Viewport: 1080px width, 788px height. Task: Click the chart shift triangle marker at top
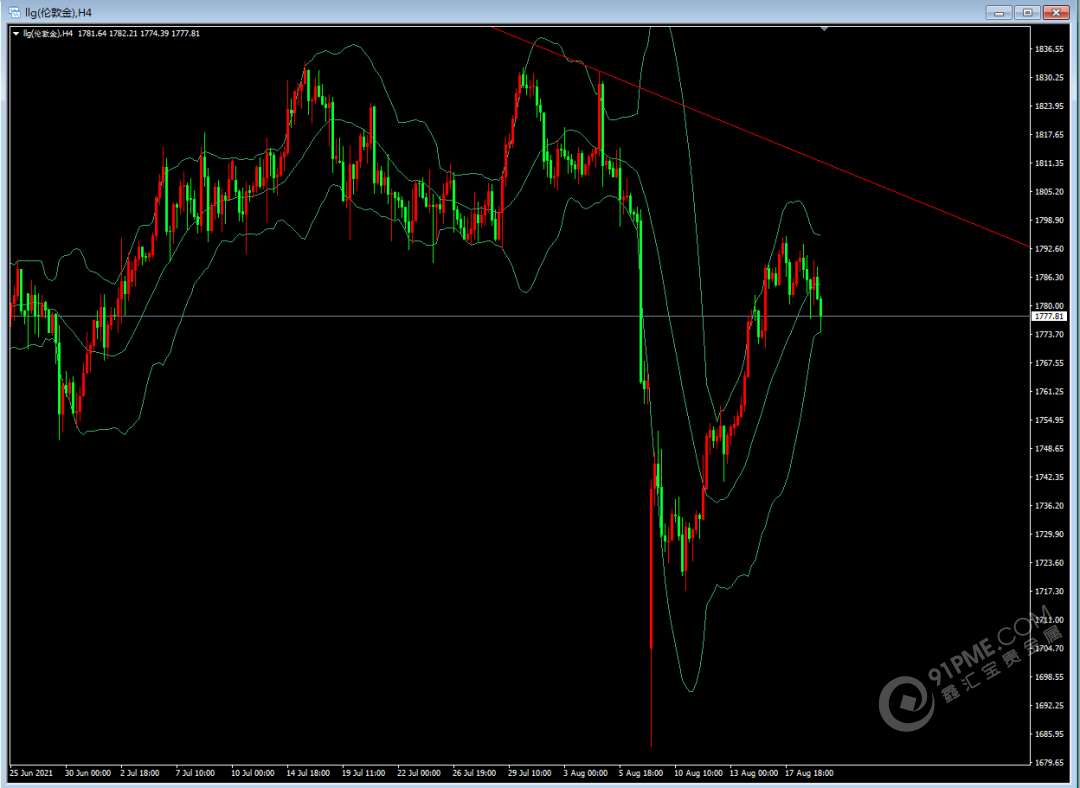[824, 30]
